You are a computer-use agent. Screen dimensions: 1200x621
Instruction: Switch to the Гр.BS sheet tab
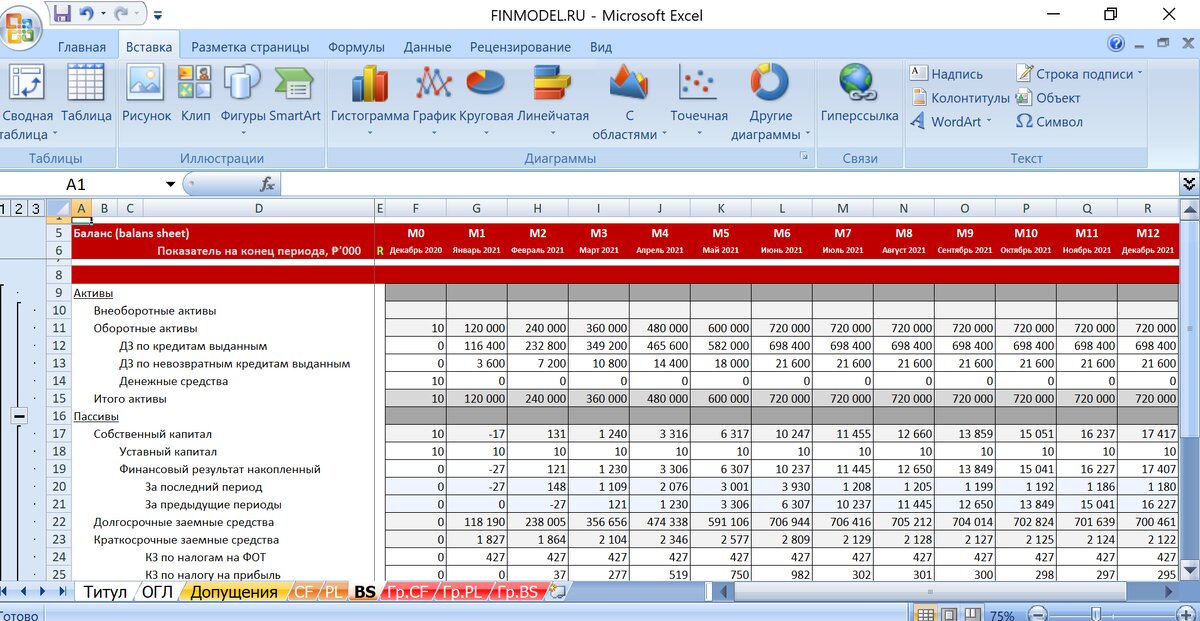tap(517, 592)
